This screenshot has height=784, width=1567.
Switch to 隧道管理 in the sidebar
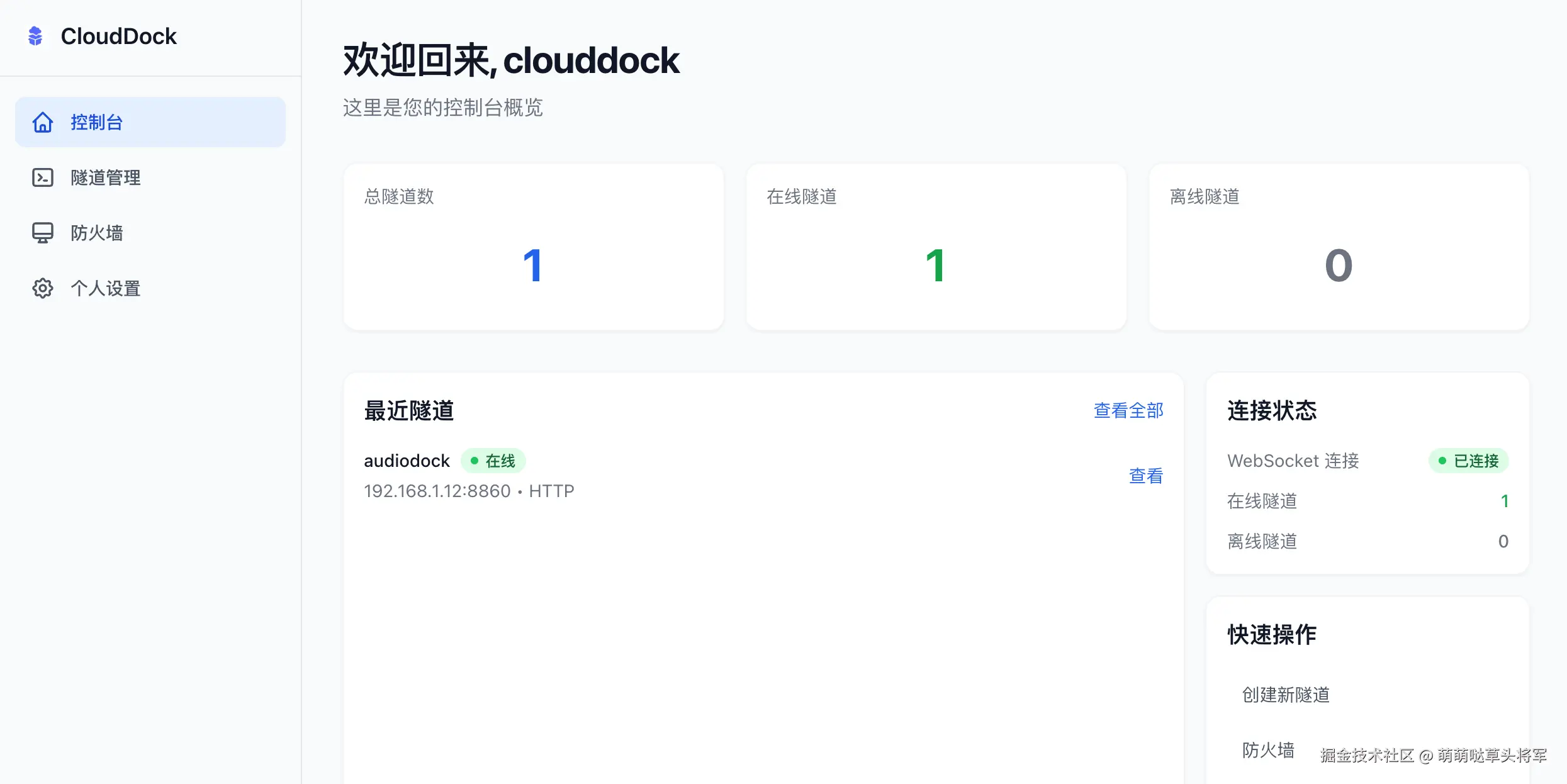click(x=105, y=177)
